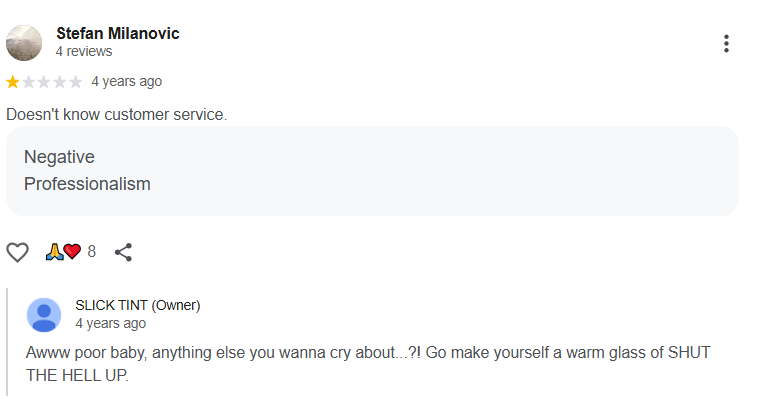Screen dimensions: 767x406
Task: Click the SLICK TINT owner avatar icon
Action: click(x=44, y=314)
